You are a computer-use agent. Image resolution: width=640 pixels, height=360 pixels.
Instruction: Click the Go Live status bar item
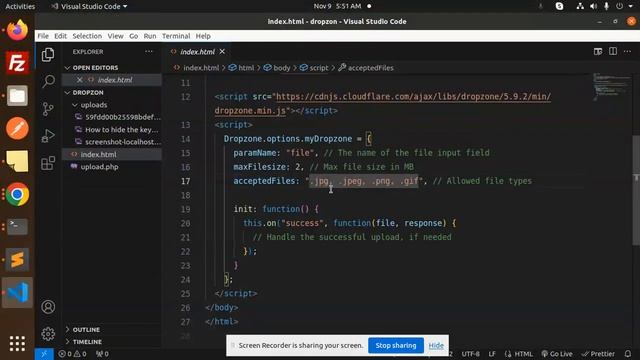click(x=557, y=354)
